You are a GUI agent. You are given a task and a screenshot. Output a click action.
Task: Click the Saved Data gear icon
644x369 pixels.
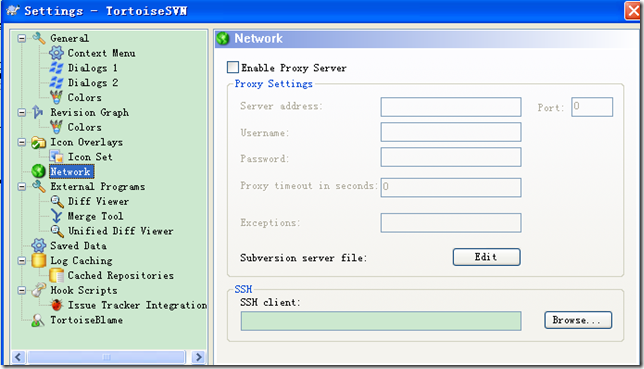pyautogui.click(x=39, y=246)
